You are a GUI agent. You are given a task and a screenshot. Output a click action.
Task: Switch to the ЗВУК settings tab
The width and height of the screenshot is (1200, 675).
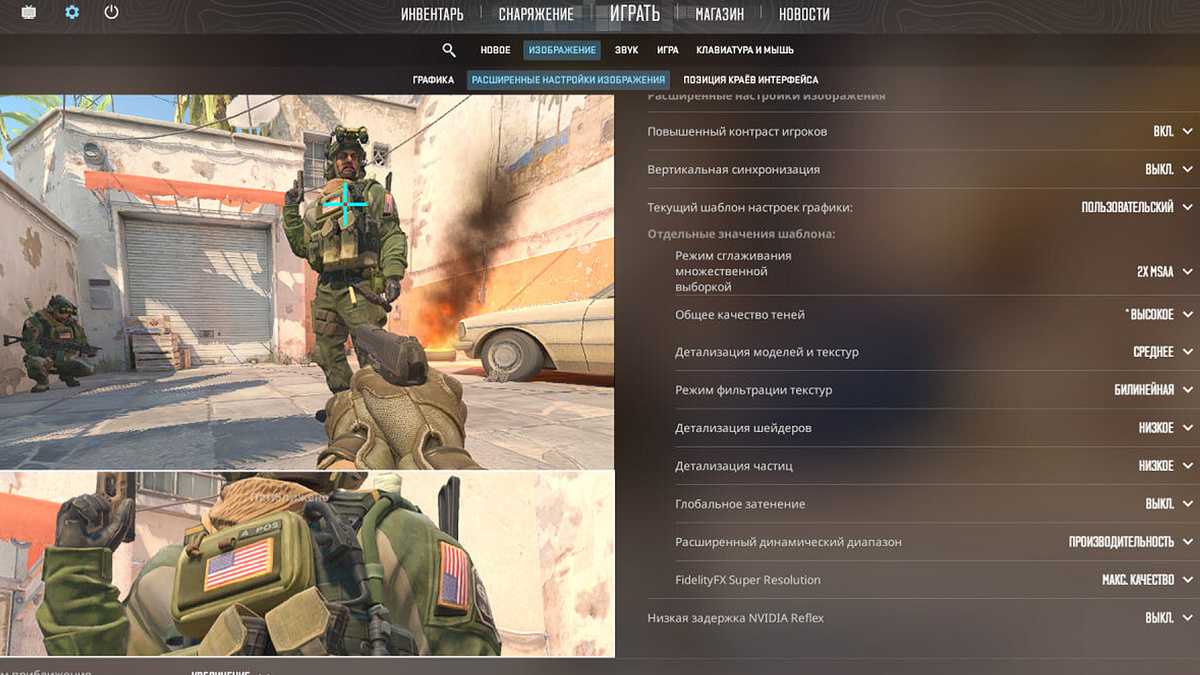[x=626, y=50]
